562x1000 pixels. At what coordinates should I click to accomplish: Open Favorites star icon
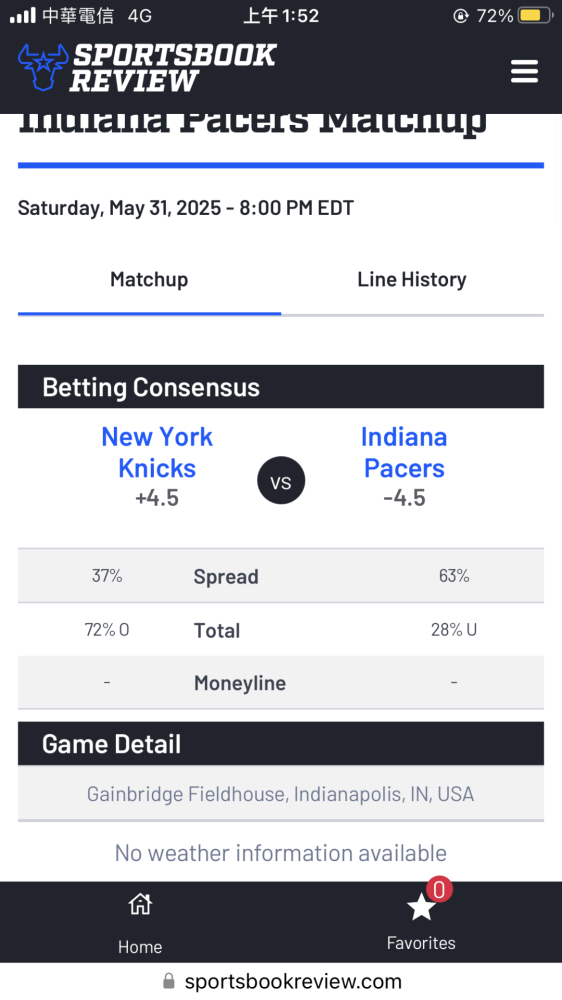(421, 906)
